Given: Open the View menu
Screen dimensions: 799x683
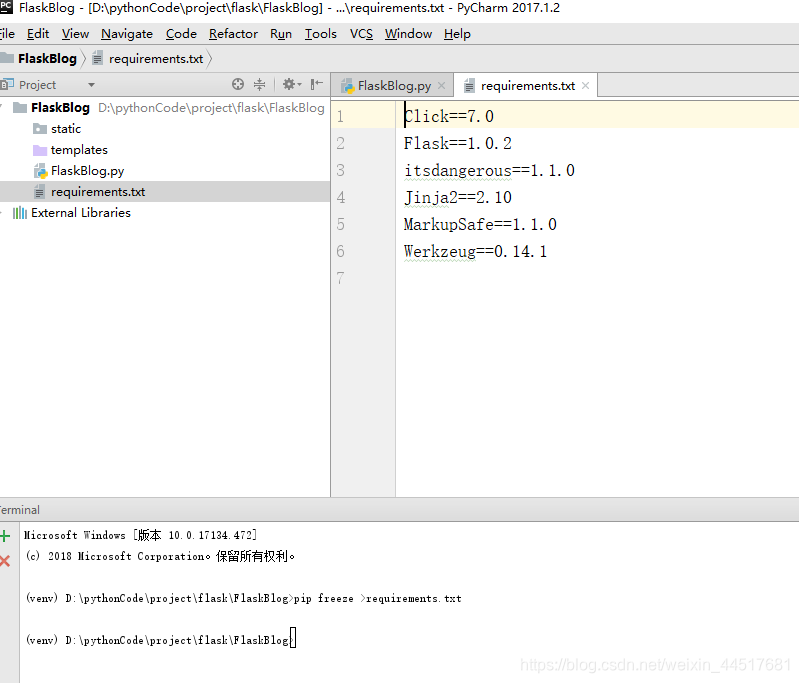Looking at the screenshot, I should pos(75,34).
